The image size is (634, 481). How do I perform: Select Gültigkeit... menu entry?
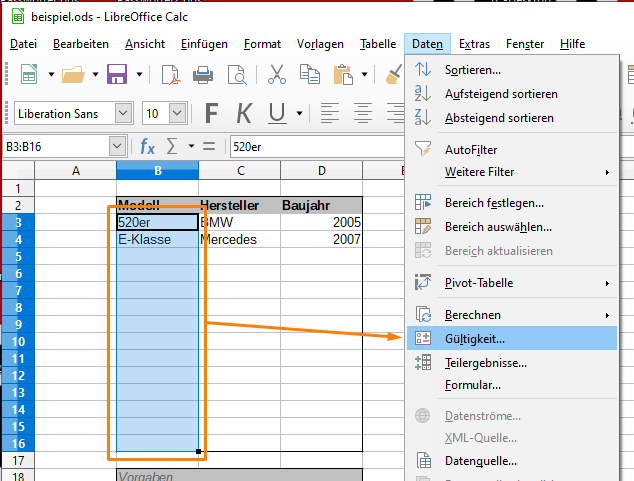click(x=512, y=338)
